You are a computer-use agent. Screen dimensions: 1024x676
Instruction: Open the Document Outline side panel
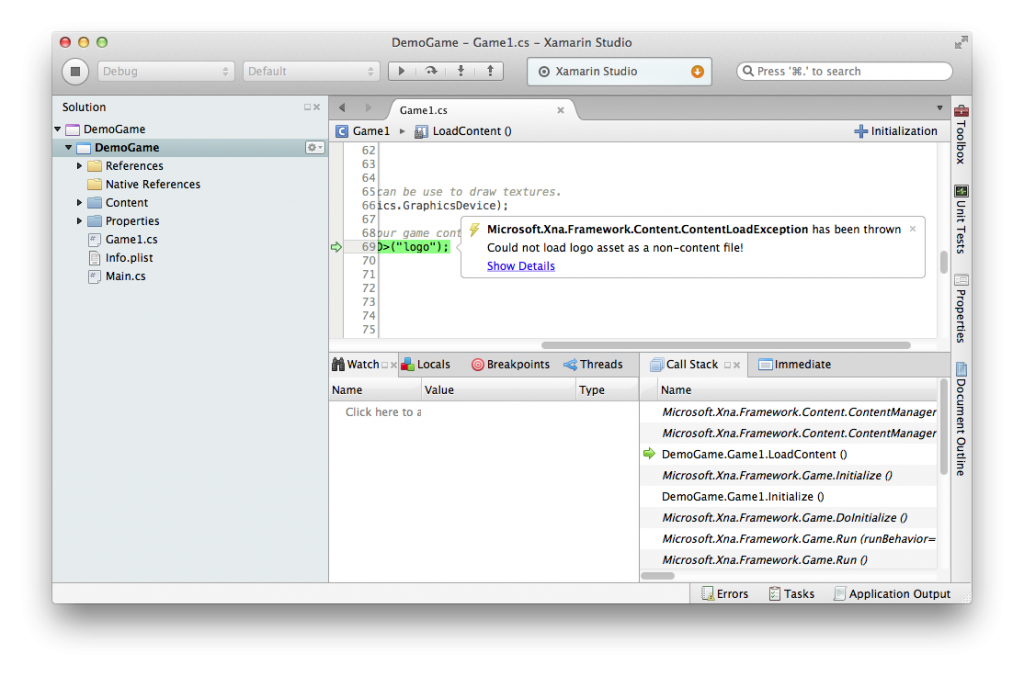pos(961,419)
